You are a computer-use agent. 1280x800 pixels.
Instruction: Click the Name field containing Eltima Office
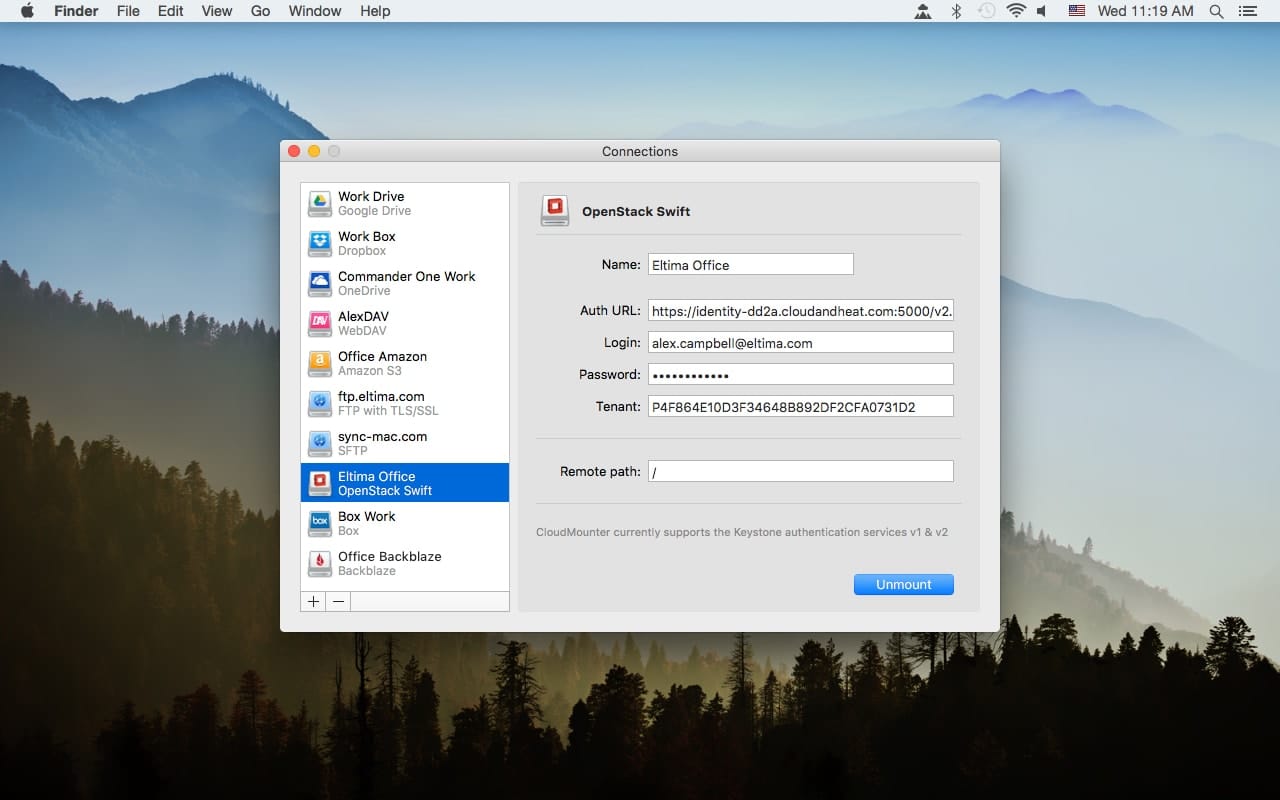point(751,264)
